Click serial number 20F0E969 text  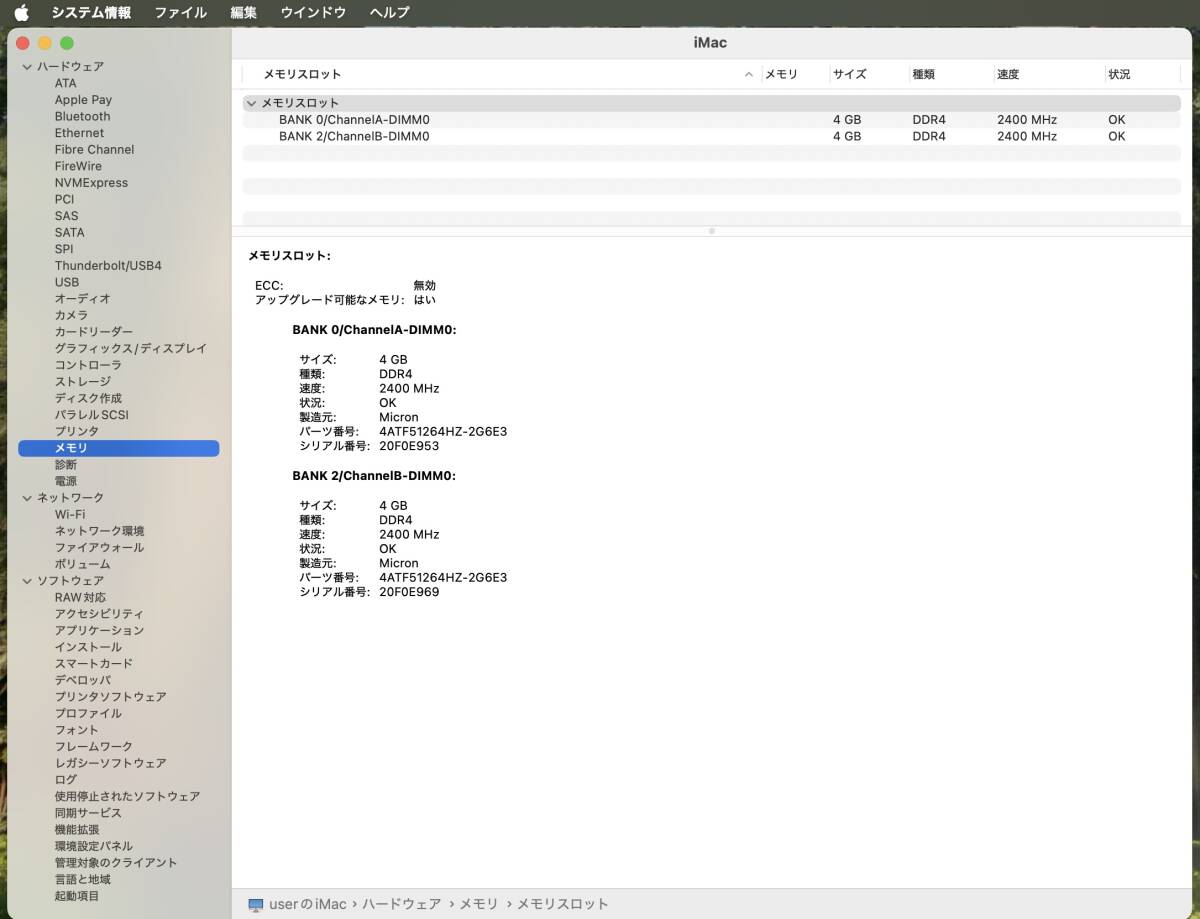[x=409, y=592]
